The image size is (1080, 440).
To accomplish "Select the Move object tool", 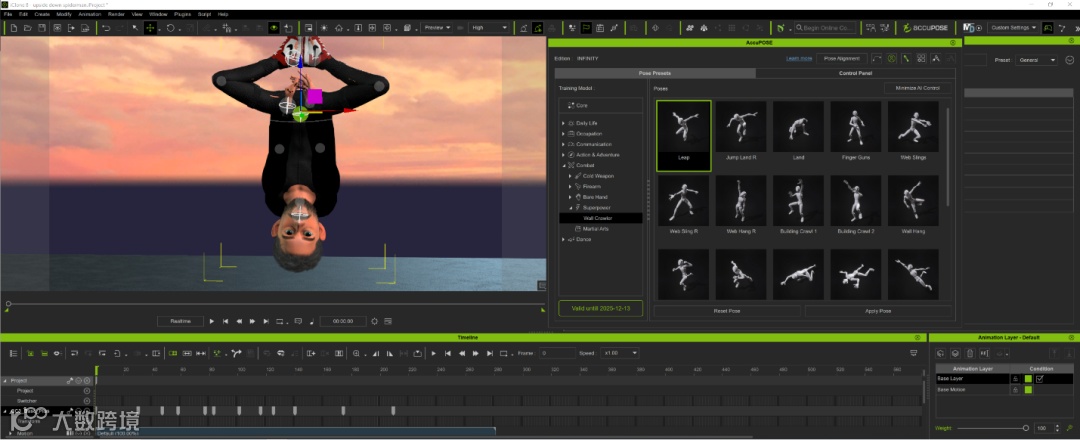I will pos(151,28).
